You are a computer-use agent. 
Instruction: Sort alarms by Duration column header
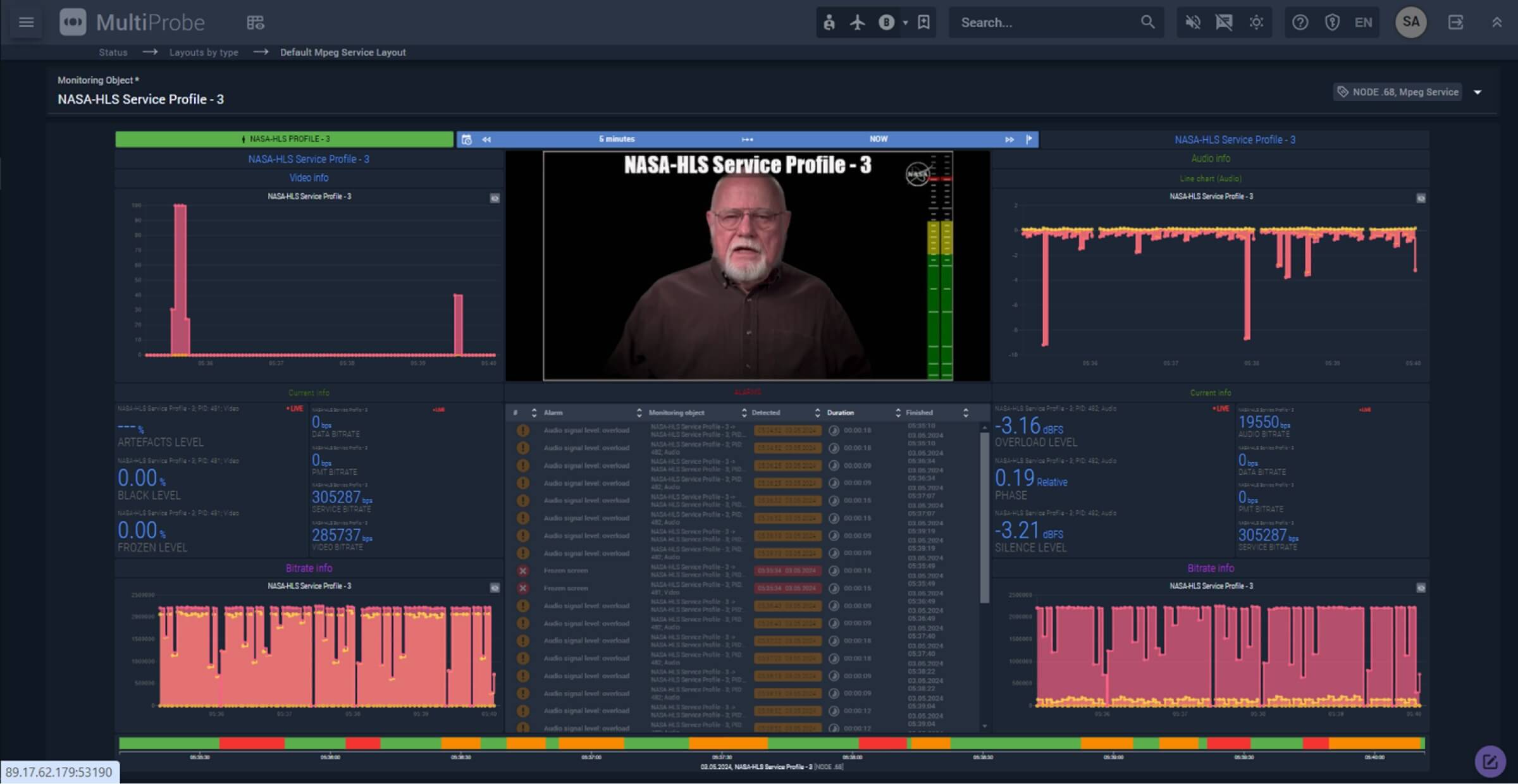[x=841, y=413]
